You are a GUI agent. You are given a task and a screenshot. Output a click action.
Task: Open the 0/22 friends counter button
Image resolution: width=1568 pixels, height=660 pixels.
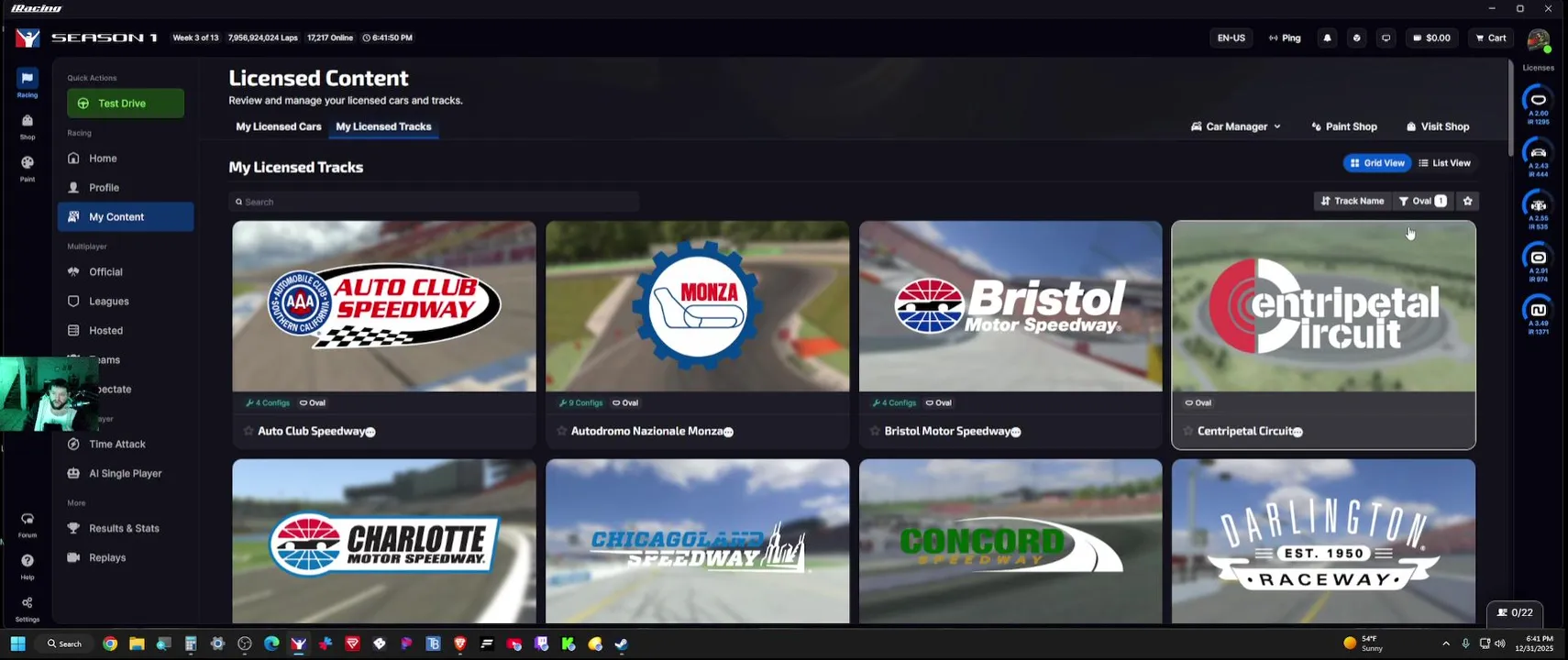pyautogui.click(x=1515, y=612)
